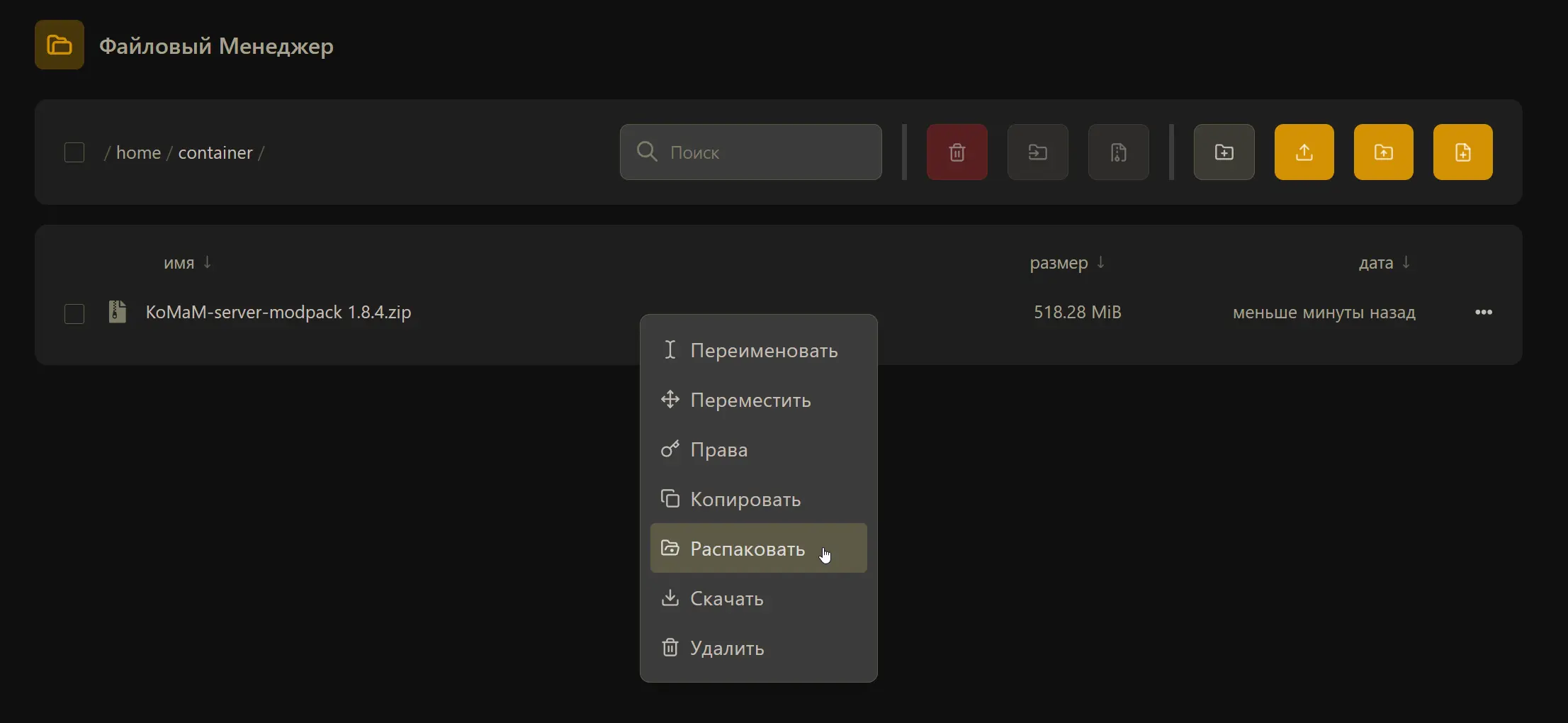Click the upload folder icon button
The width and height of the screenshot is (1568, 723).
pyautogui.click(x=1383, y=152)
